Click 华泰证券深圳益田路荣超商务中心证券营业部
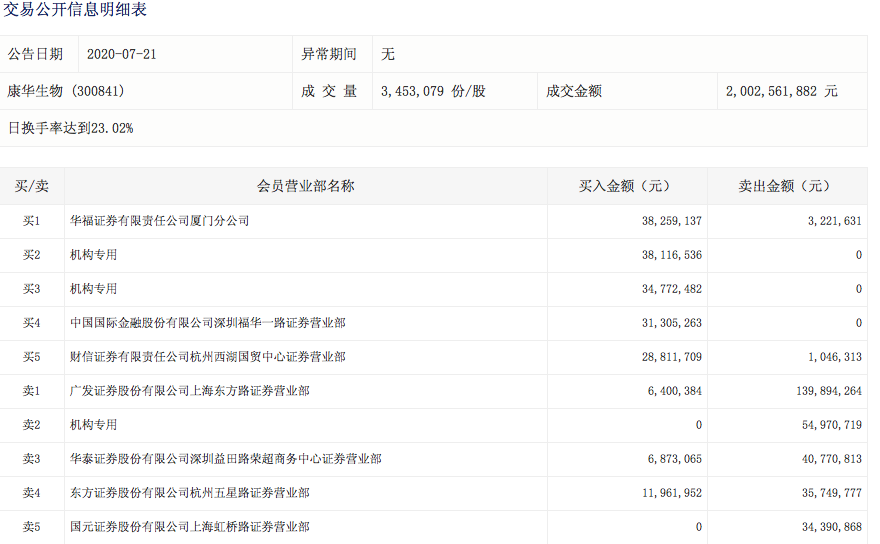880x544 pixels. point(225,459)
